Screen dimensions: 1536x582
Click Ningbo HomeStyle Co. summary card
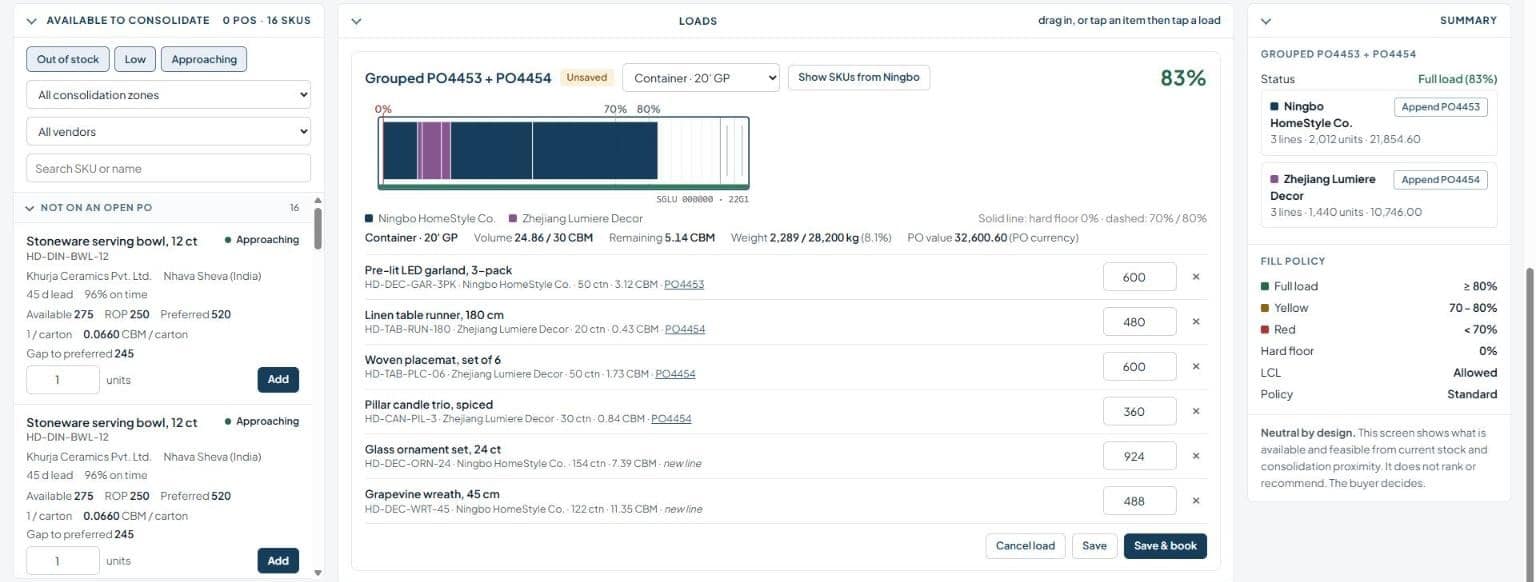coord(1378,122)
